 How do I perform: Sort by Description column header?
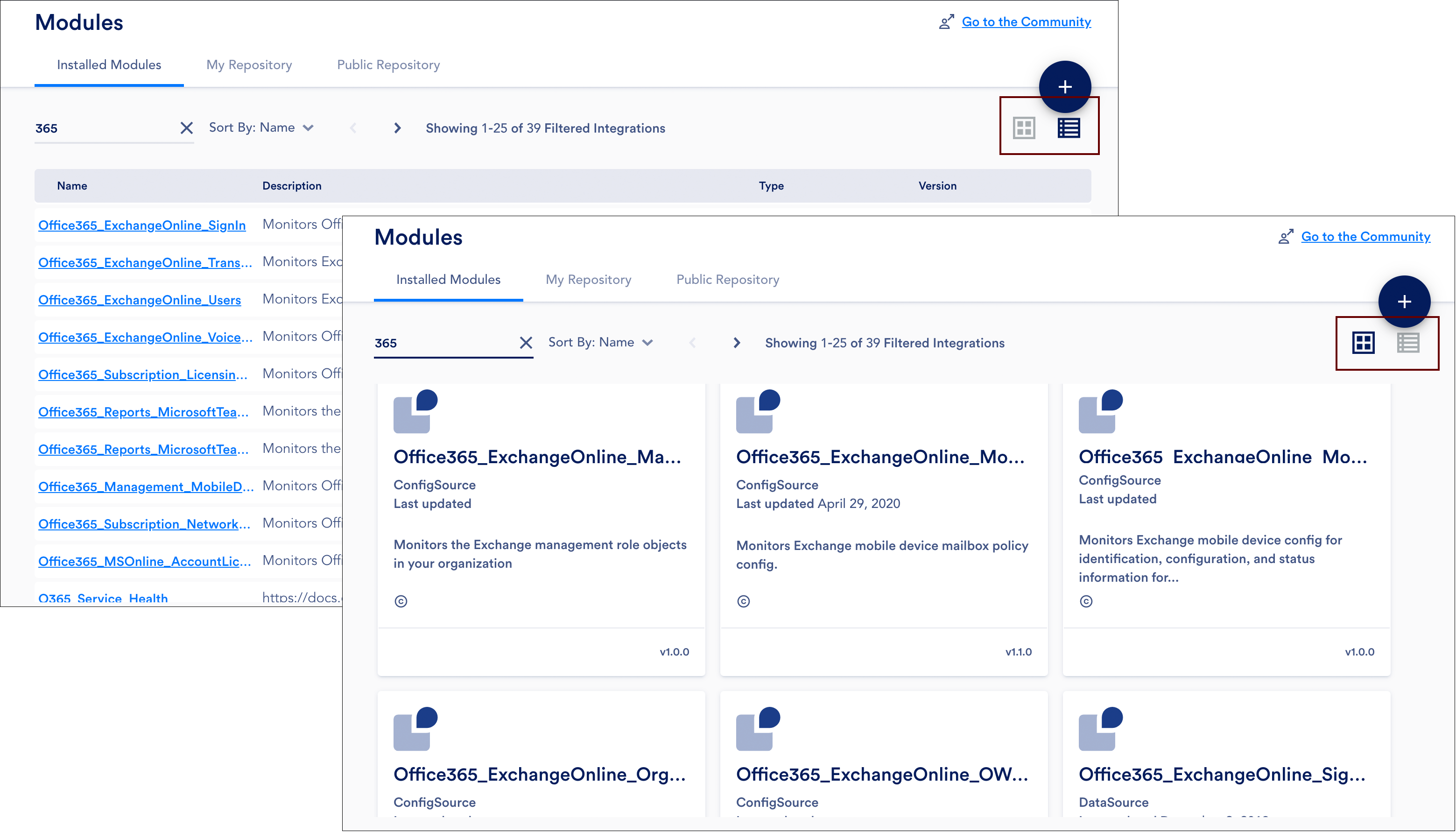click(x=292, y=186)
